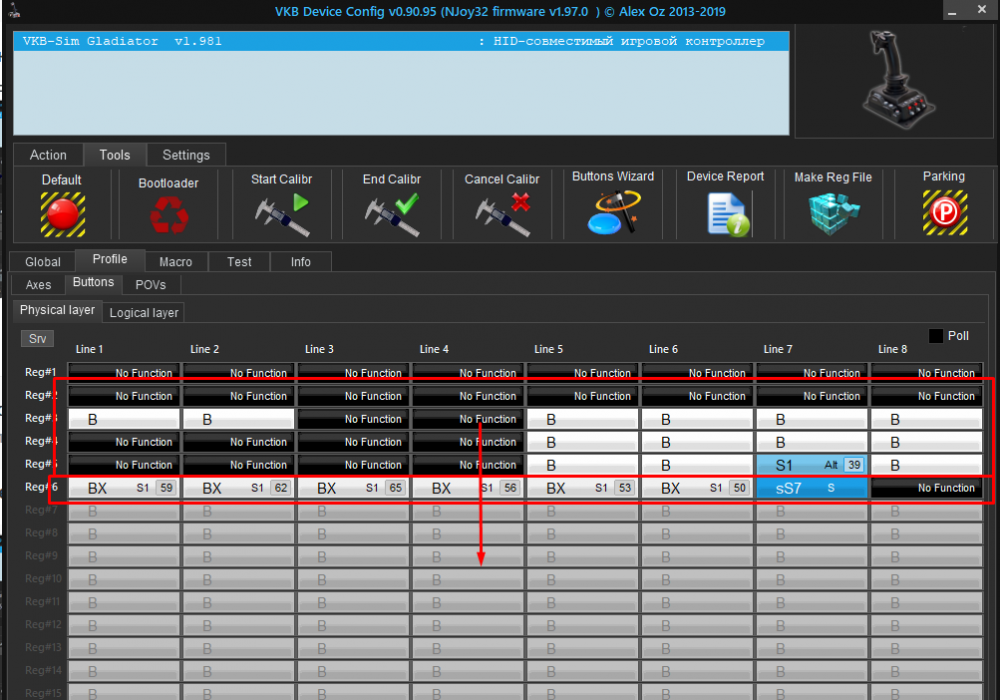This screenshot has height=700, width=1000.
Task: Launch the Buttons Wizard
Action: click(613, 213)
